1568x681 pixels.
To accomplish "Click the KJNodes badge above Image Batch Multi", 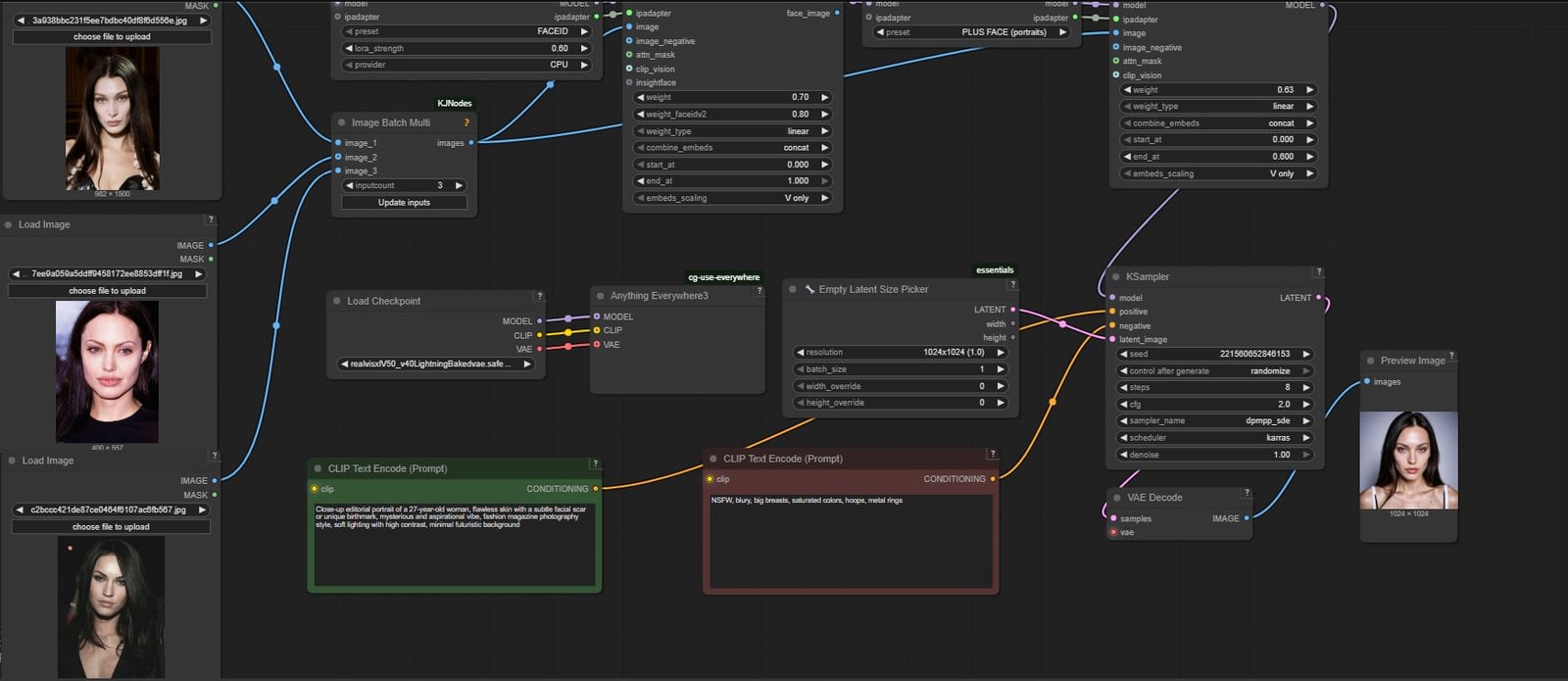I will [455, 103].
